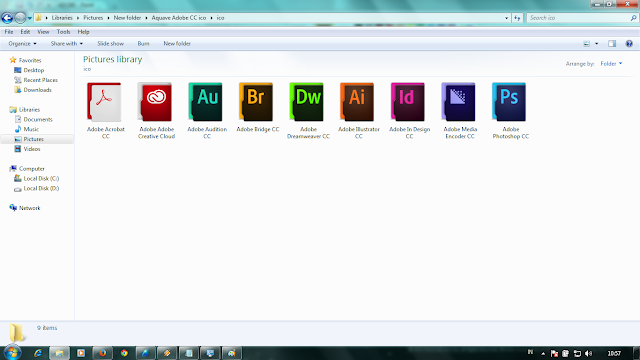
Task: Click the Forward navigation arrow button
Action: (20, 18)
